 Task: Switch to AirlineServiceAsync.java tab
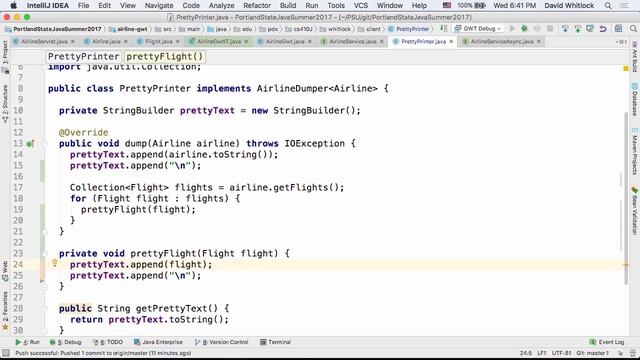502,42
